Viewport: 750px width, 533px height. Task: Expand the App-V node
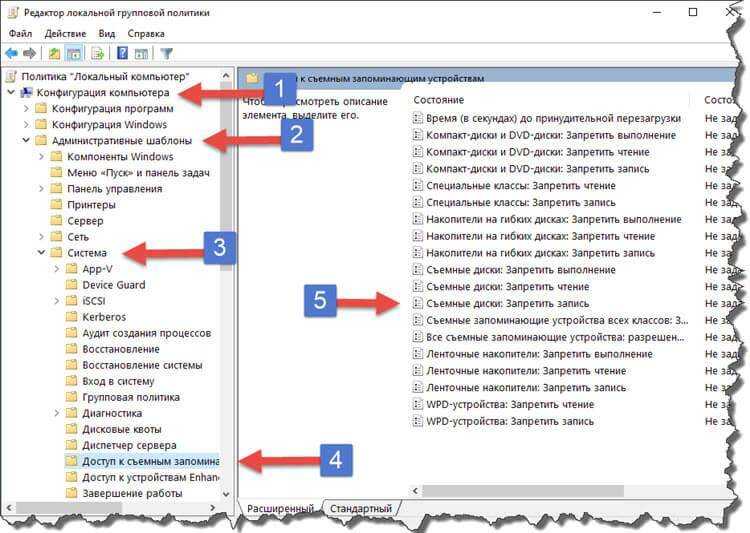pyautogui.click(x=57, y=269)
